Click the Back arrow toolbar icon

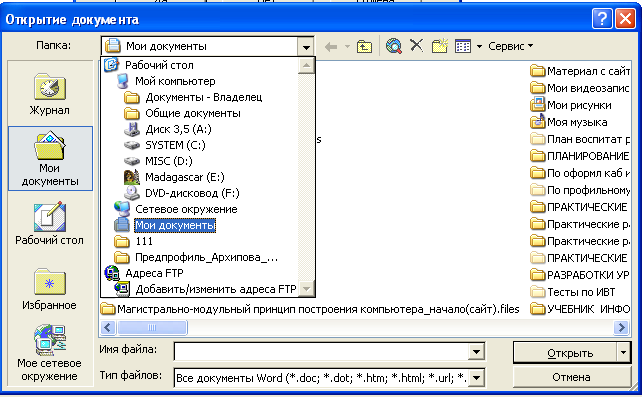tap(331, 47)
